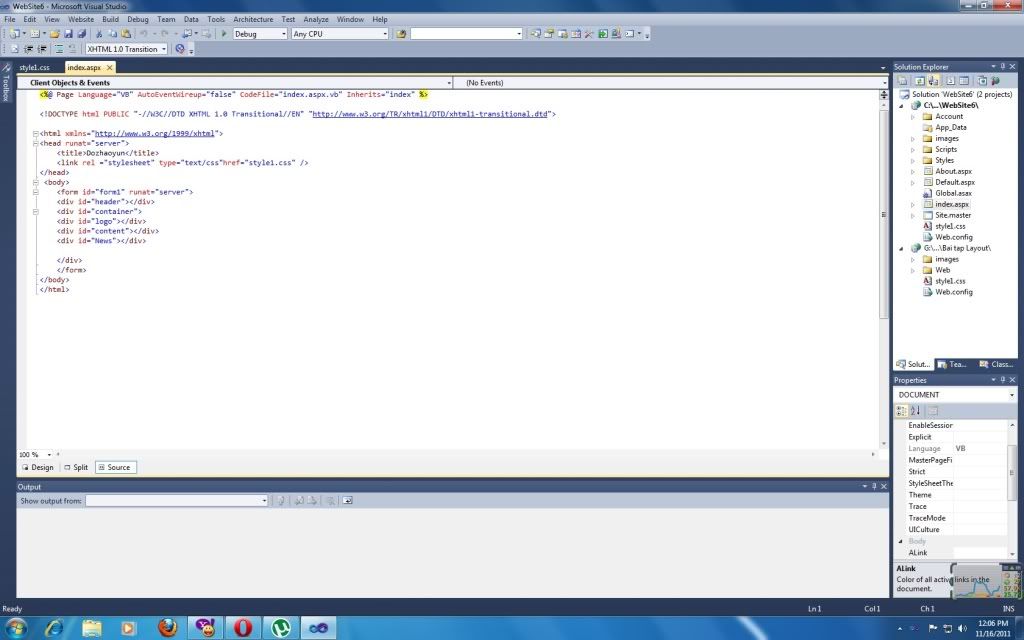Click ASP.NET Configuration icon in Solution Explorer

tap(995, 81)
